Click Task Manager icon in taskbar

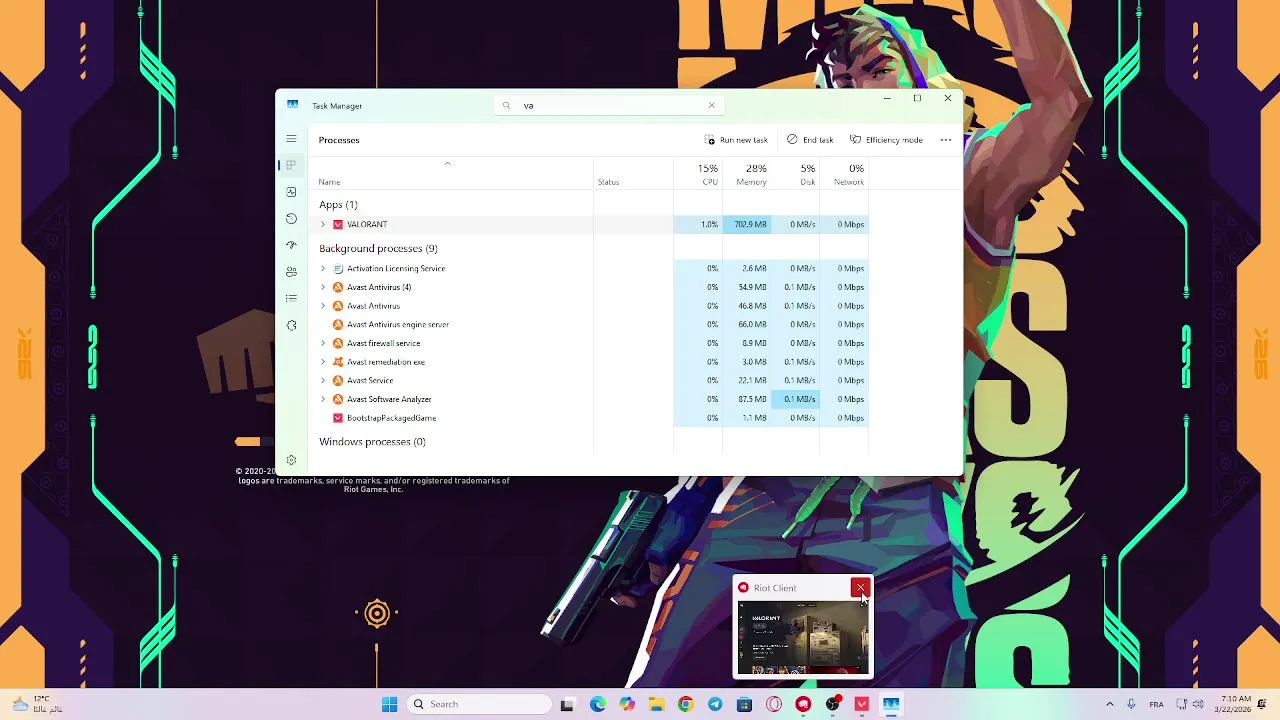coord(891,704)
